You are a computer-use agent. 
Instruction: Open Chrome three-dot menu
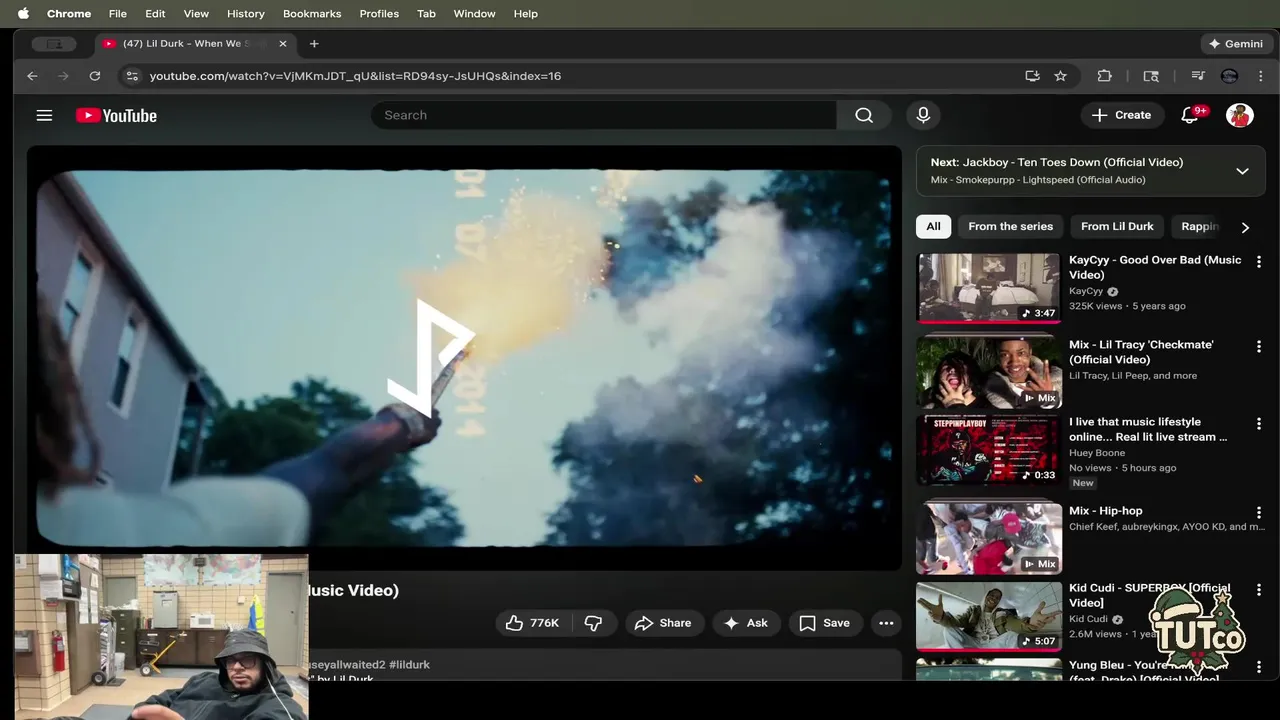click(1260, 76)
